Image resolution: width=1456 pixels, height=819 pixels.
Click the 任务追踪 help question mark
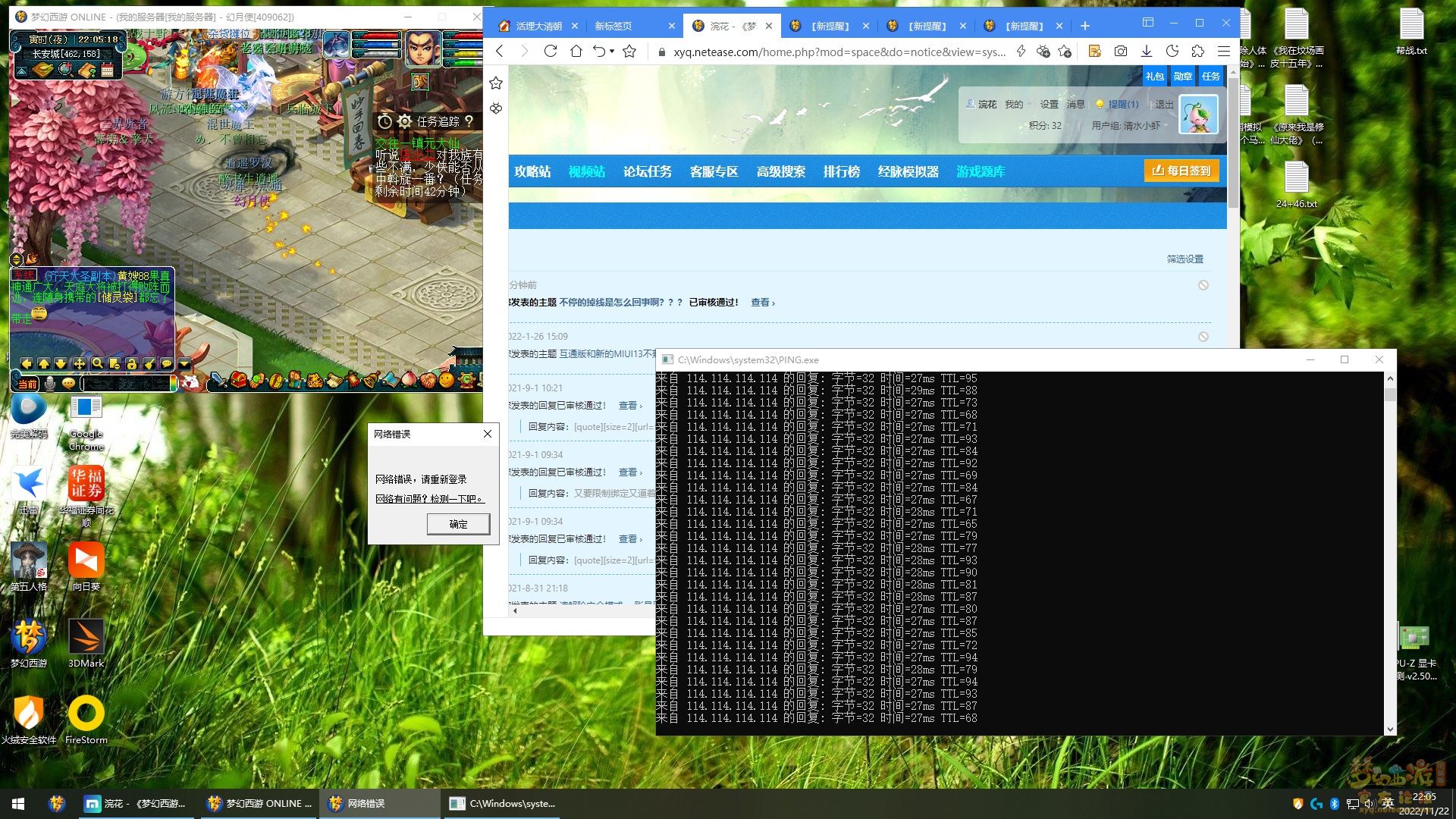point(469,121)
